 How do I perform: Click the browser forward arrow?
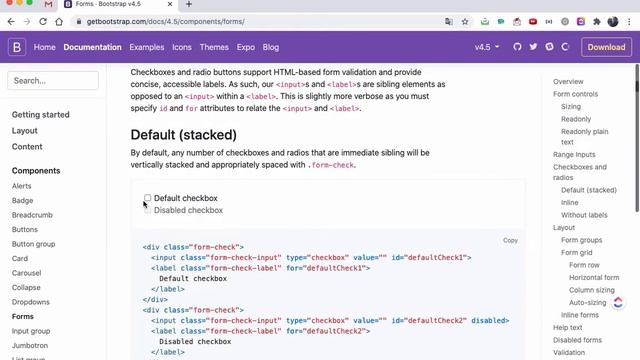(27, 22)
